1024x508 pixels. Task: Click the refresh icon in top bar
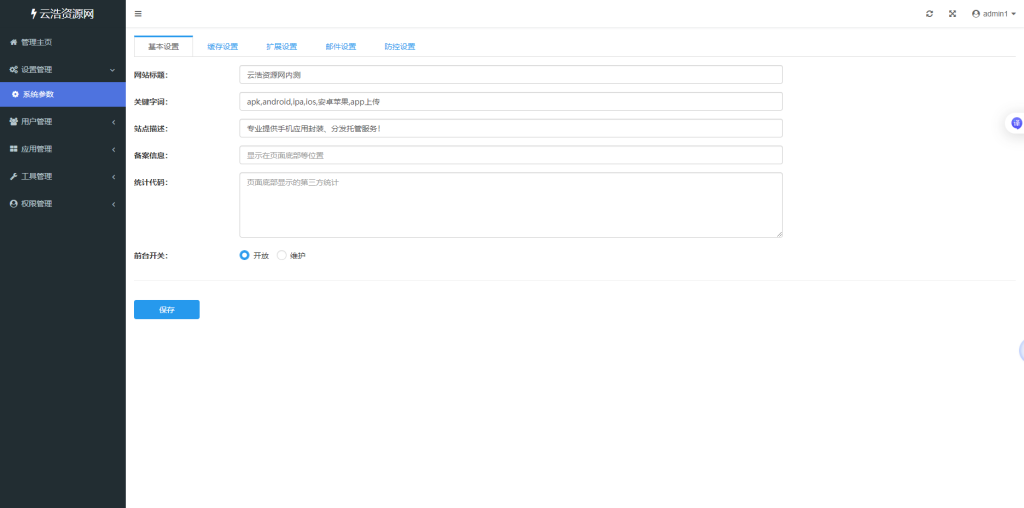tap(929, 14)
